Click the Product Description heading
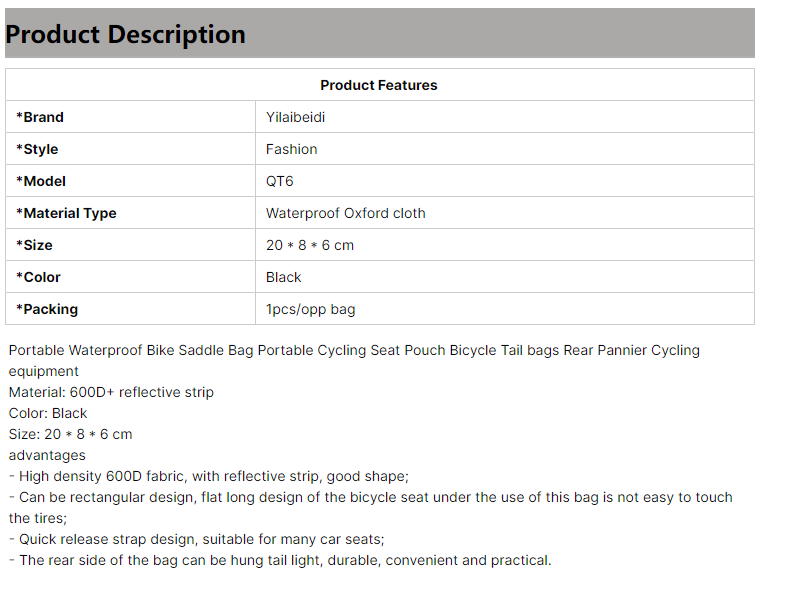This screenshot has height=594, width=795. (125, 34)
